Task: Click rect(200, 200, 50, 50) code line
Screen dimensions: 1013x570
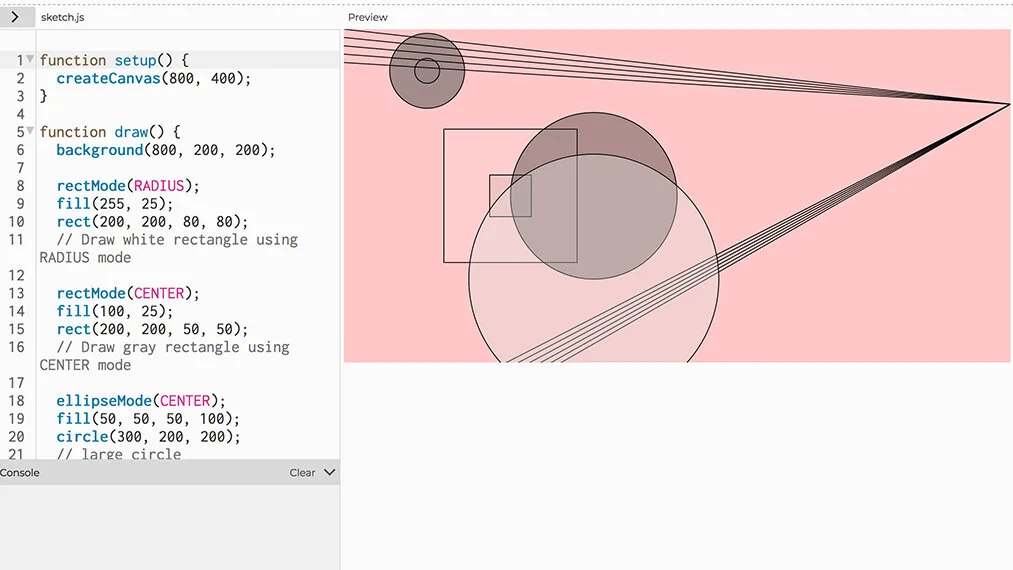Action: point(152,329)
